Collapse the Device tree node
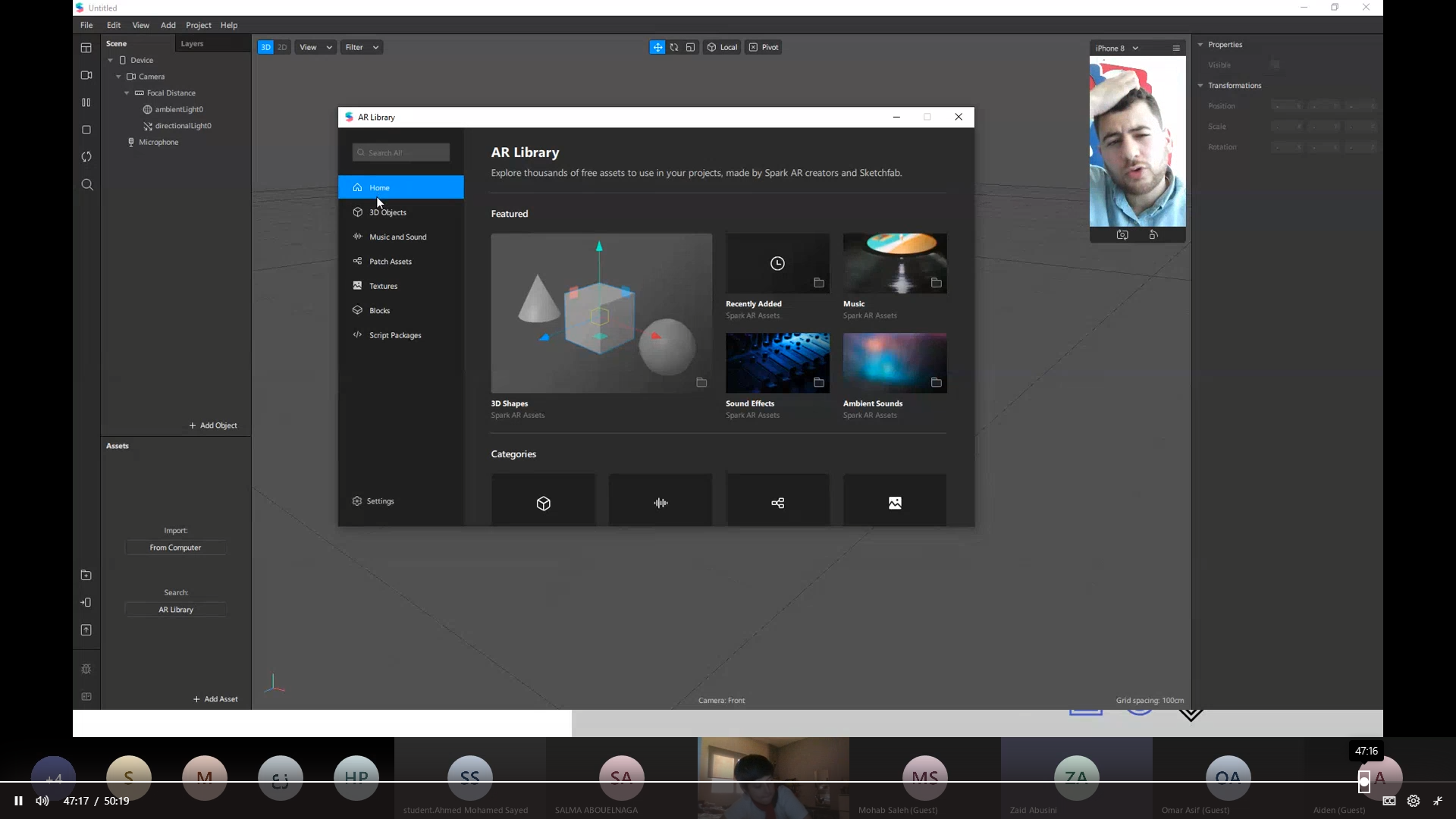The width and height of the screenshot is (1456, 819). tap(111, 61)
